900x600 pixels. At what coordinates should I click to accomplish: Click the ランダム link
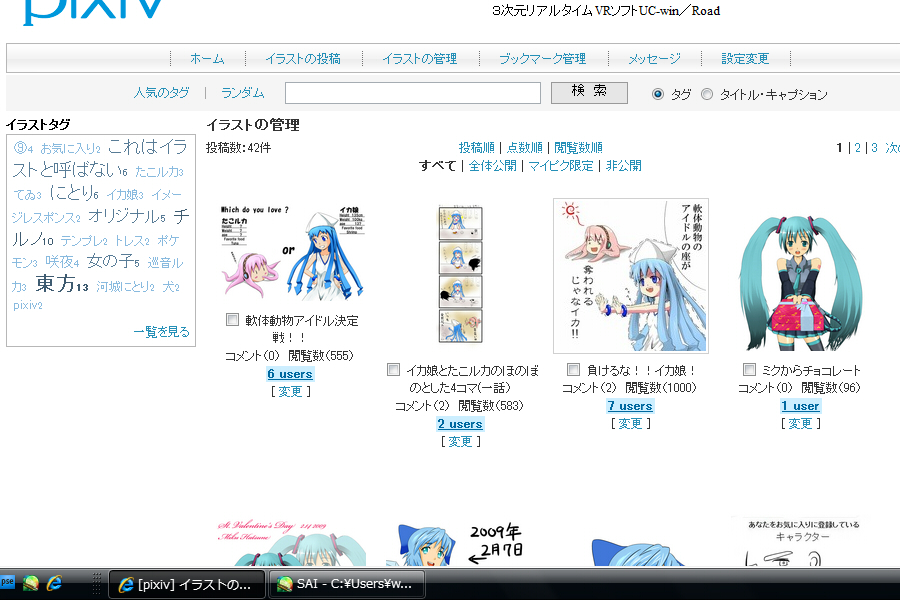coord(242,92)
